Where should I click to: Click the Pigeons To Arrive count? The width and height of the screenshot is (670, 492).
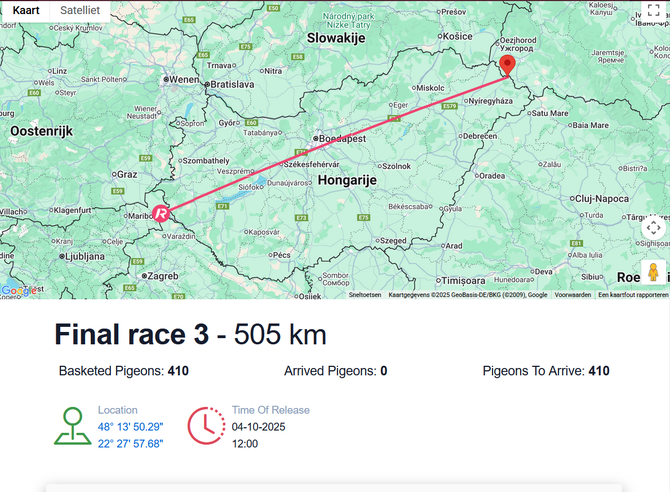(598, 371)
